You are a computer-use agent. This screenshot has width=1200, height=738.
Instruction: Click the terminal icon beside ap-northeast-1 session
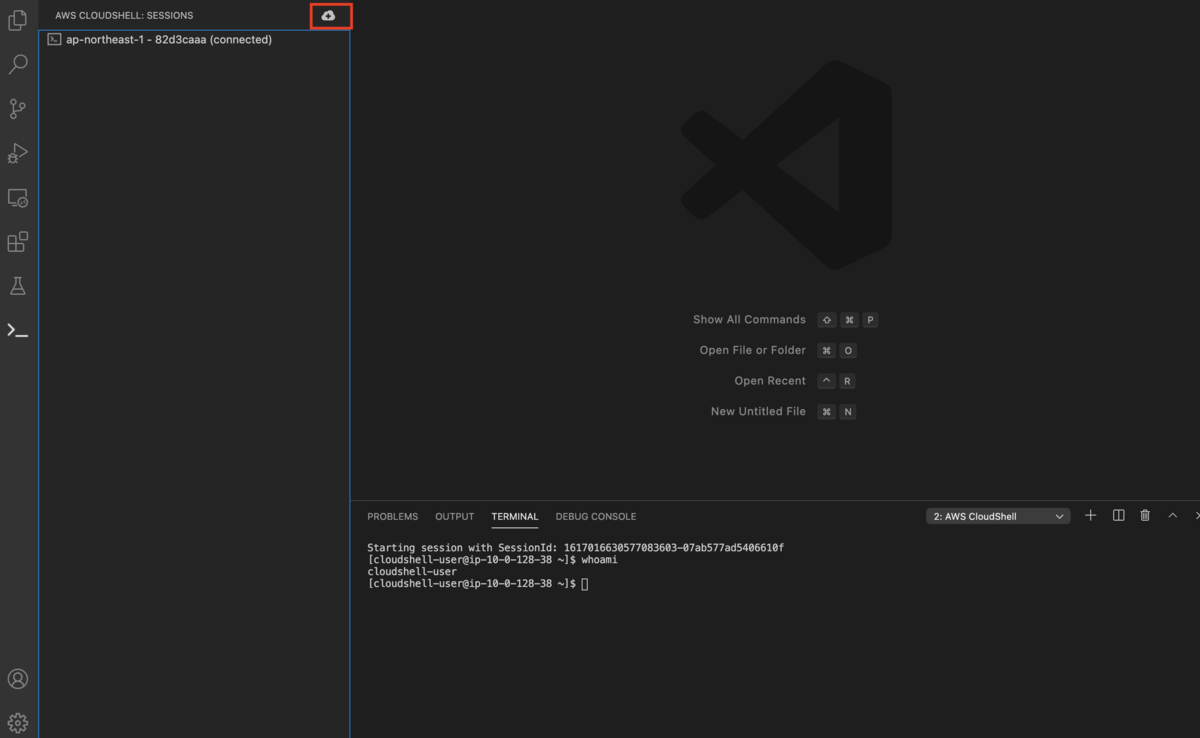point(55,40)
